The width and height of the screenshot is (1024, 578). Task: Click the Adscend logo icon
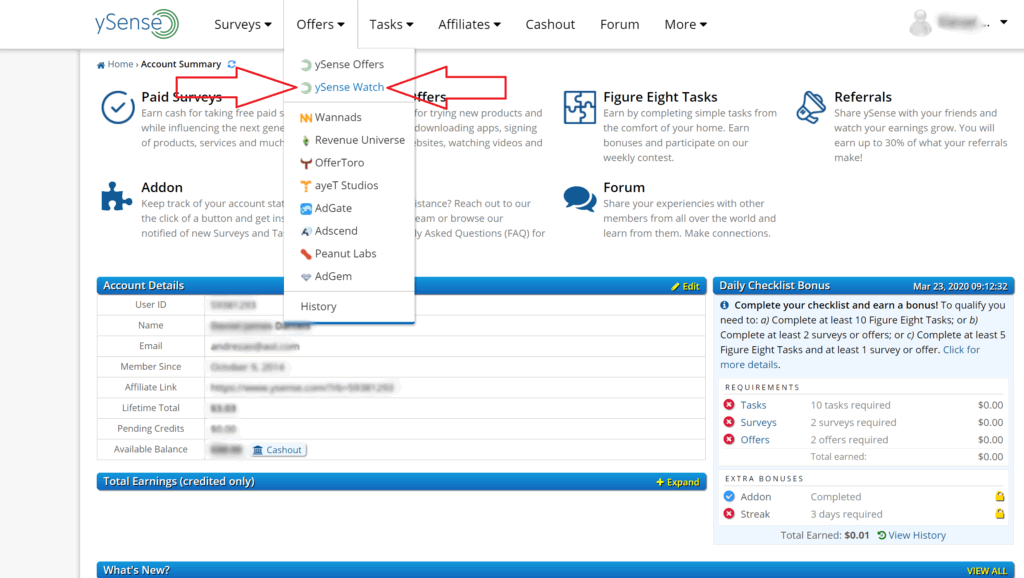point(306,231)
